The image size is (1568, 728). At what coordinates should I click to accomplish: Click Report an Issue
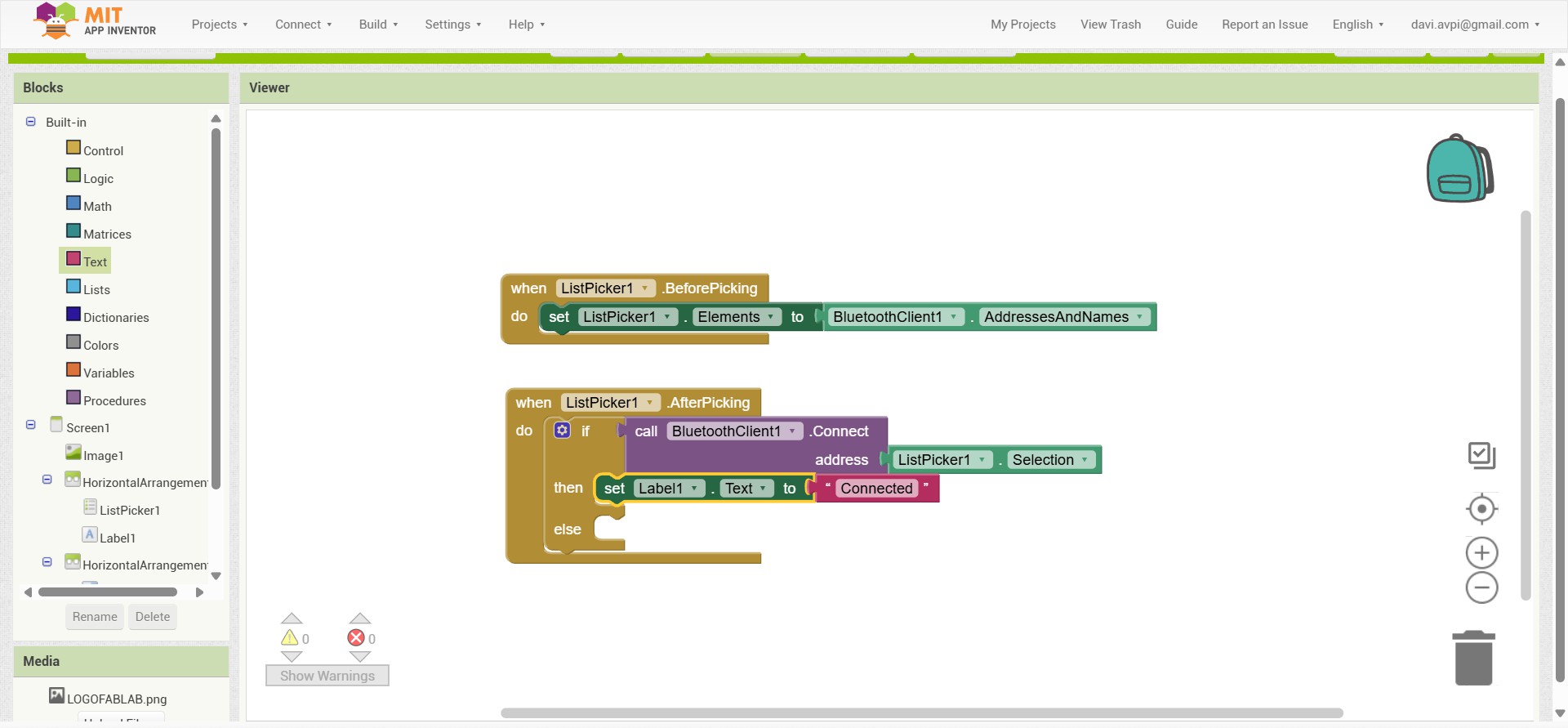1265,25
